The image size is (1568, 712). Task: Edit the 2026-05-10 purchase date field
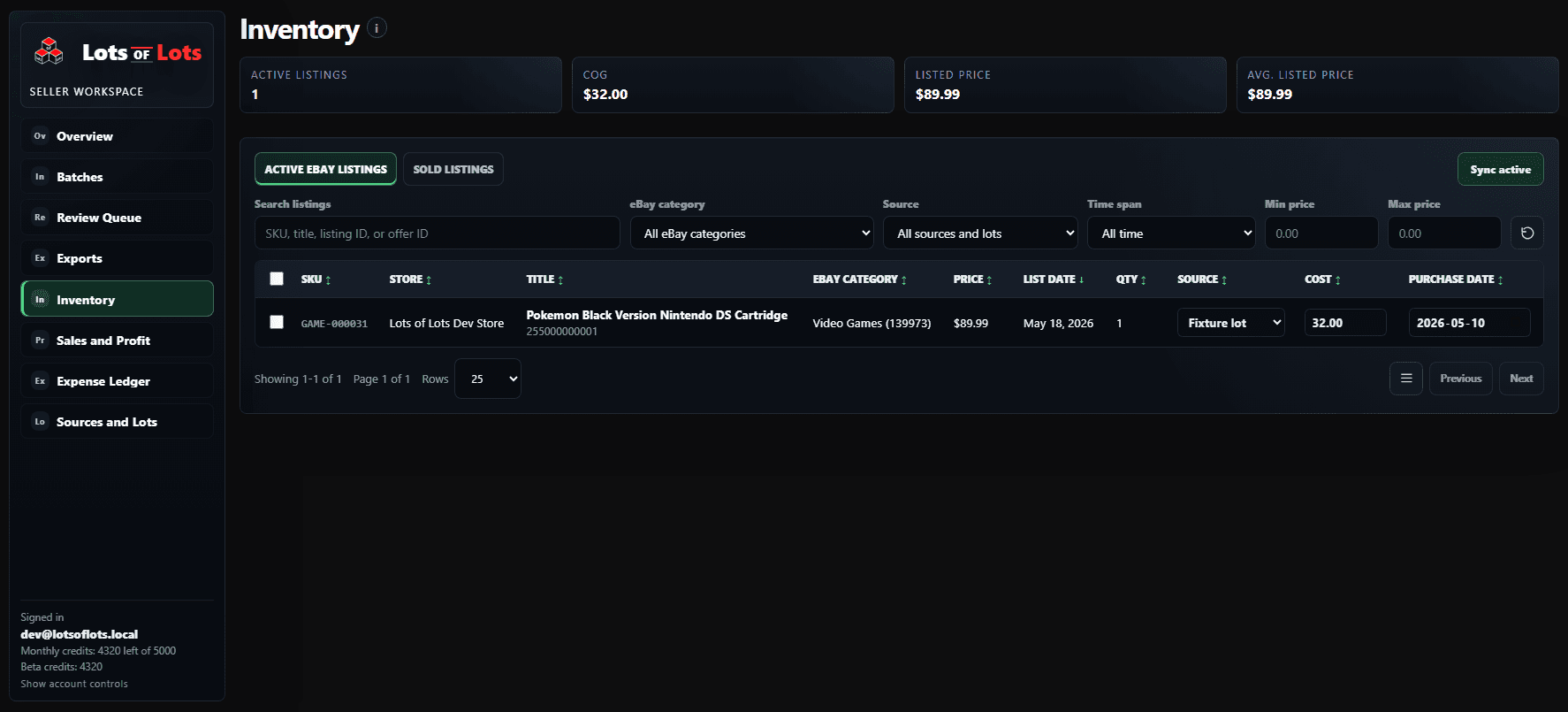(x=1469, y=323)
